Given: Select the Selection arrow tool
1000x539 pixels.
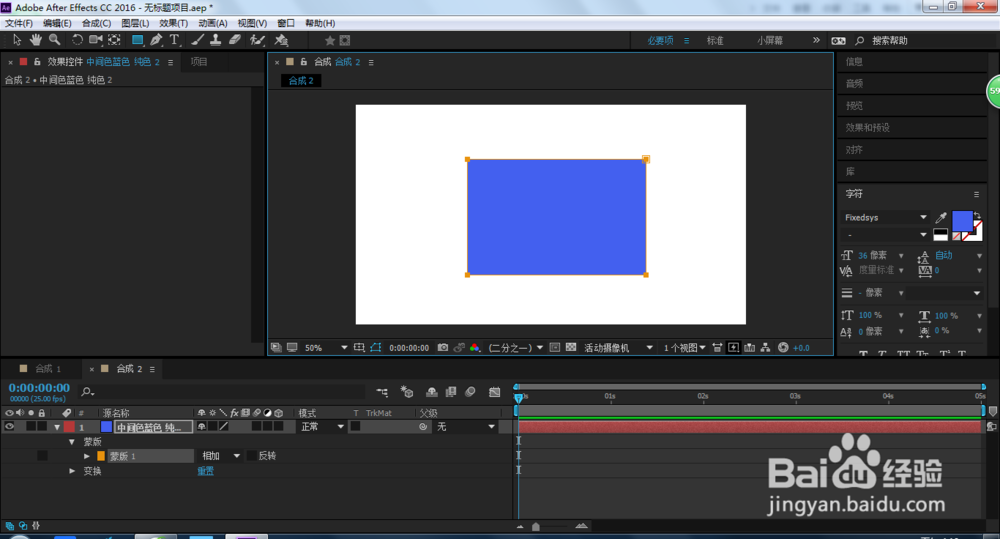Looking at the screenshot, I should (17, 40).
